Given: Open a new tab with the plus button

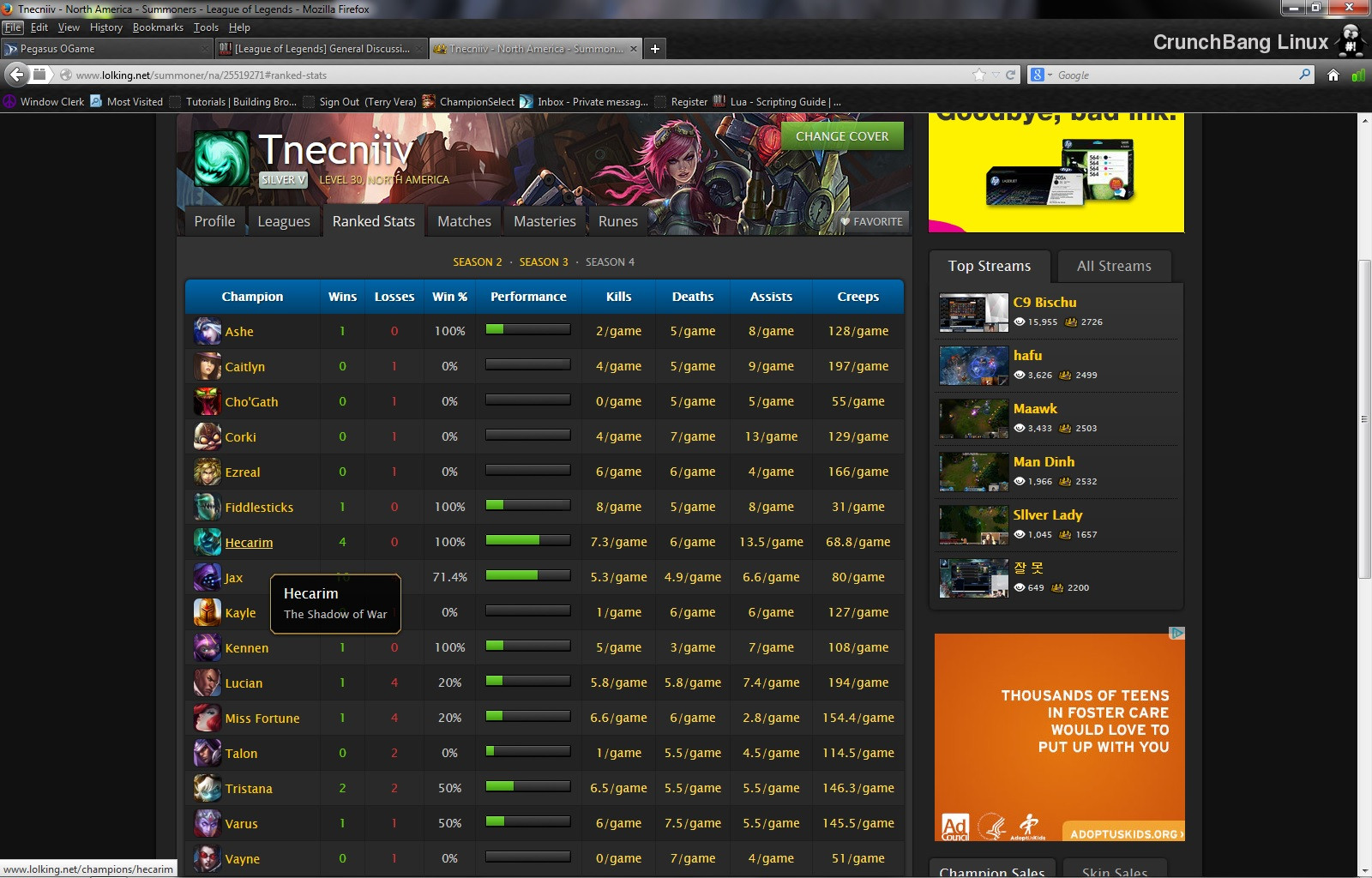Looking at the screenshot, I should click(655, 49).
